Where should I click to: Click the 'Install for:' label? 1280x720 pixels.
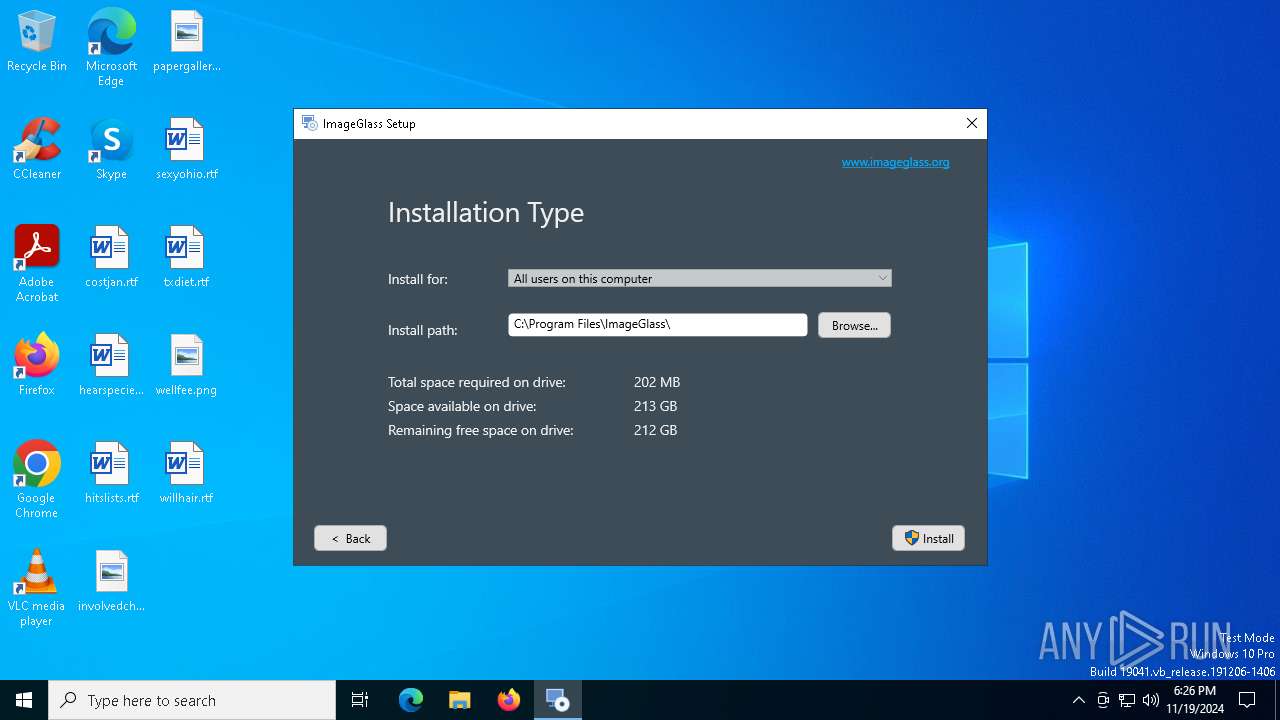(418, 279)
